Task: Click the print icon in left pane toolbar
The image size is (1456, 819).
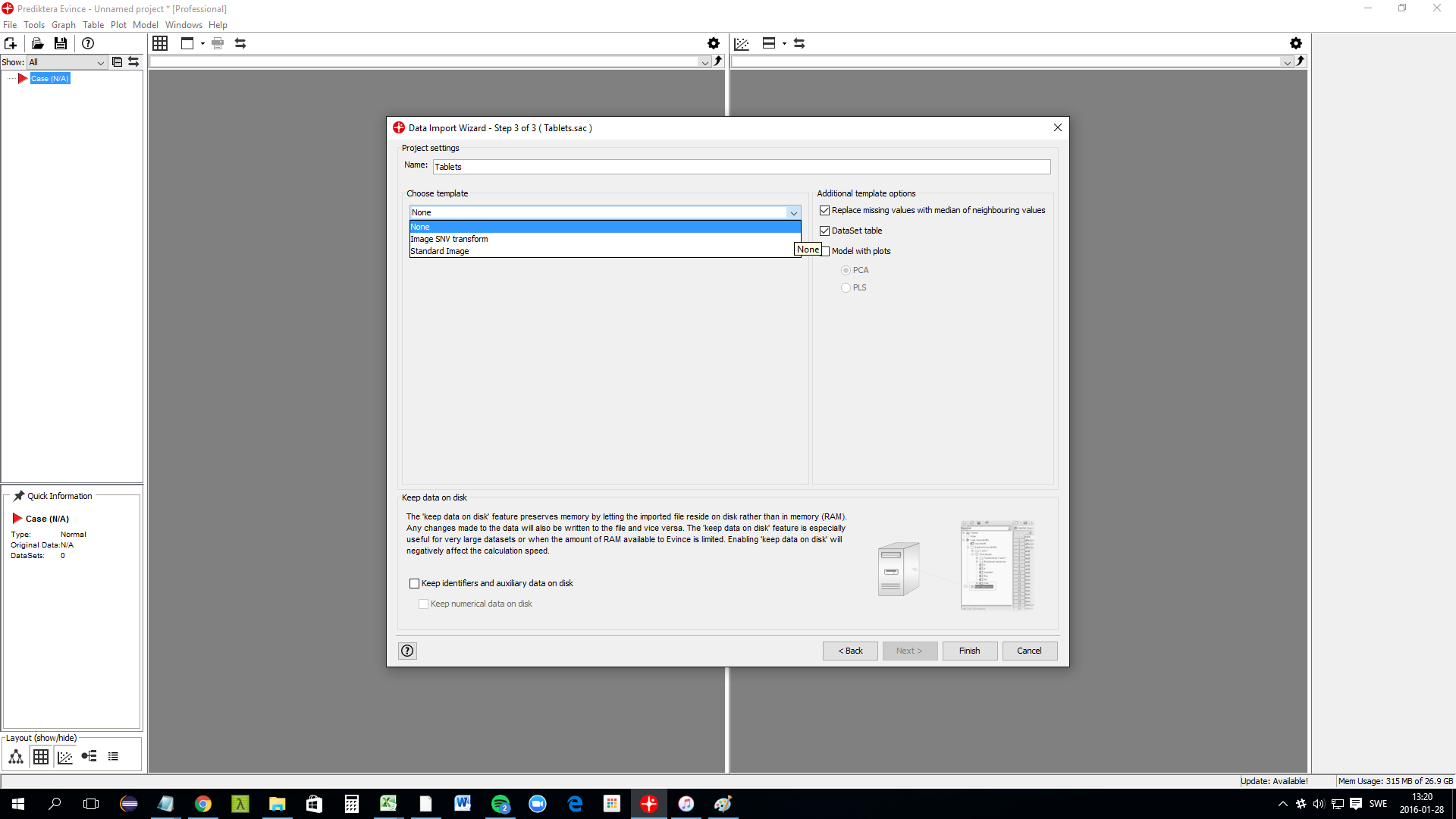Action: tap(218, 43)
